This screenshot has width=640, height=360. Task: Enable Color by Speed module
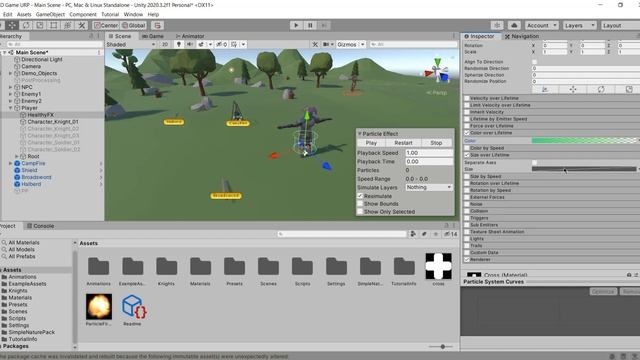(x=467, y=148)
